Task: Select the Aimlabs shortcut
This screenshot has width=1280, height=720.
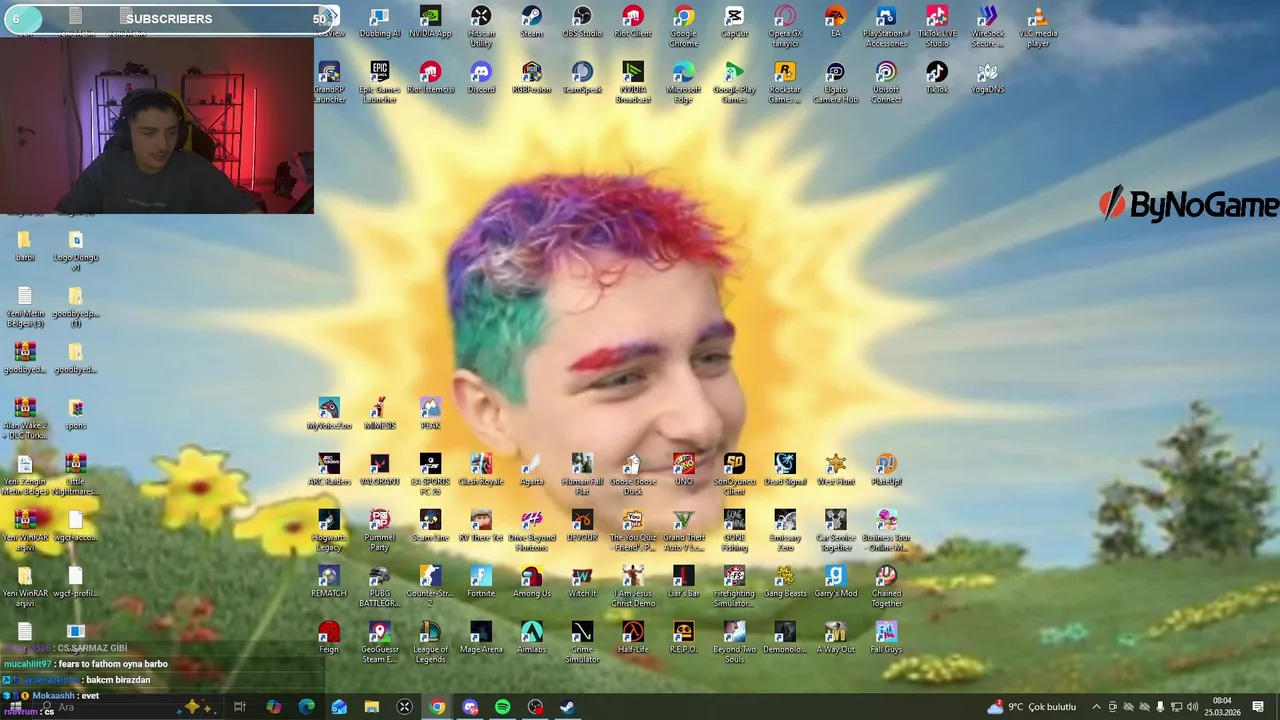Action: coord(531,638)
